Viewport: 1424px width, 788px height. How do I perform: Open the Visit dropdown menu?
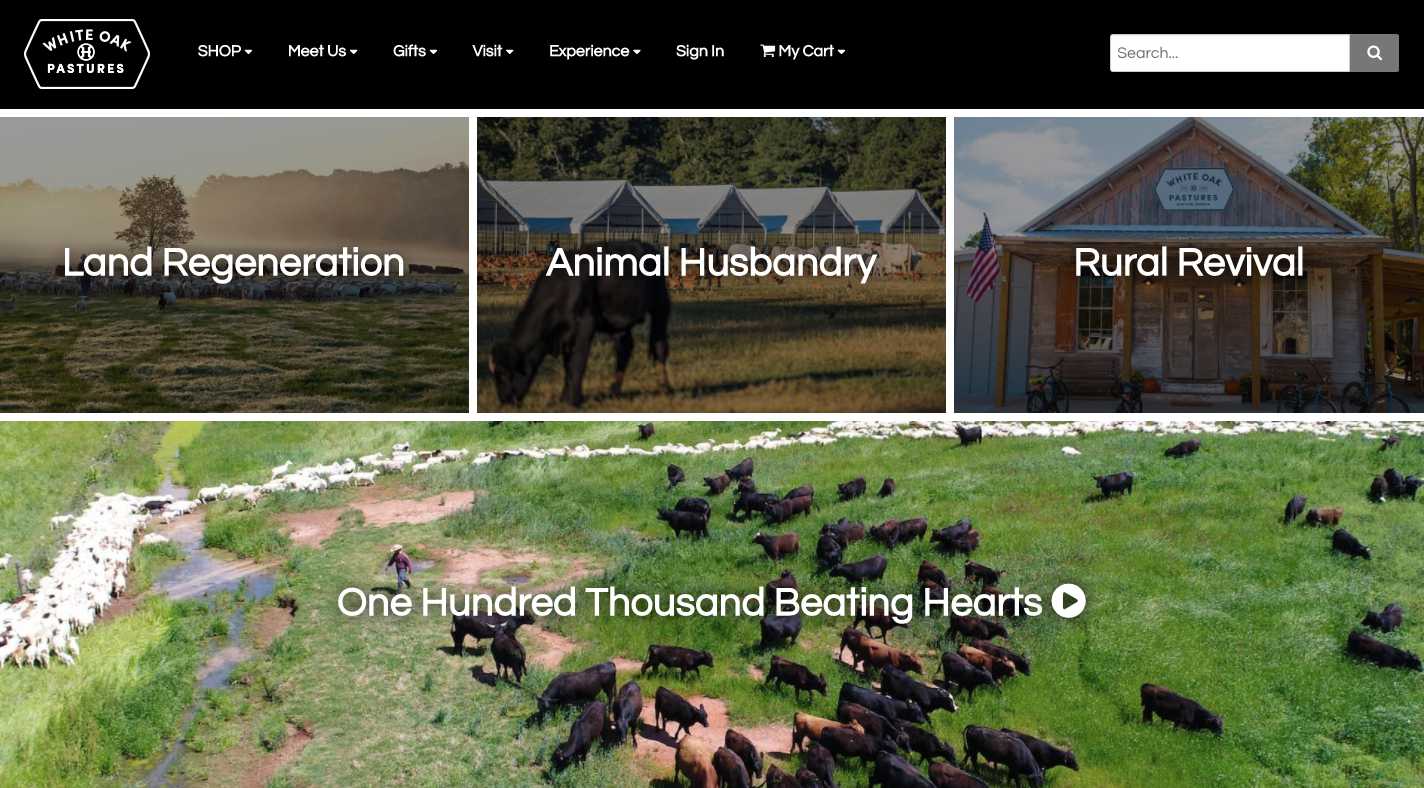[493, 51]
